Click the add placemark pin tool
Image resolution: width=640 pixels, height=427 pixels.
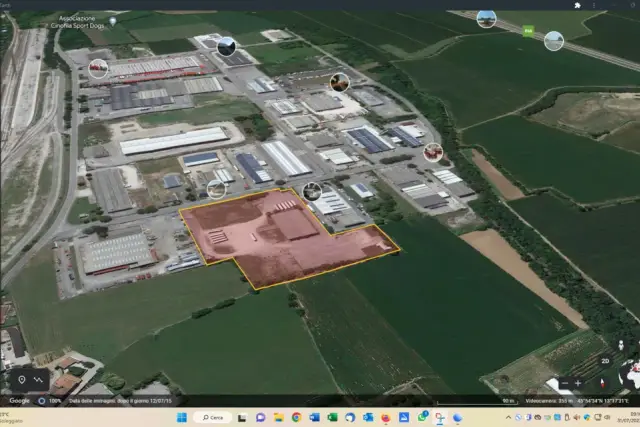(x=22, y=380)
